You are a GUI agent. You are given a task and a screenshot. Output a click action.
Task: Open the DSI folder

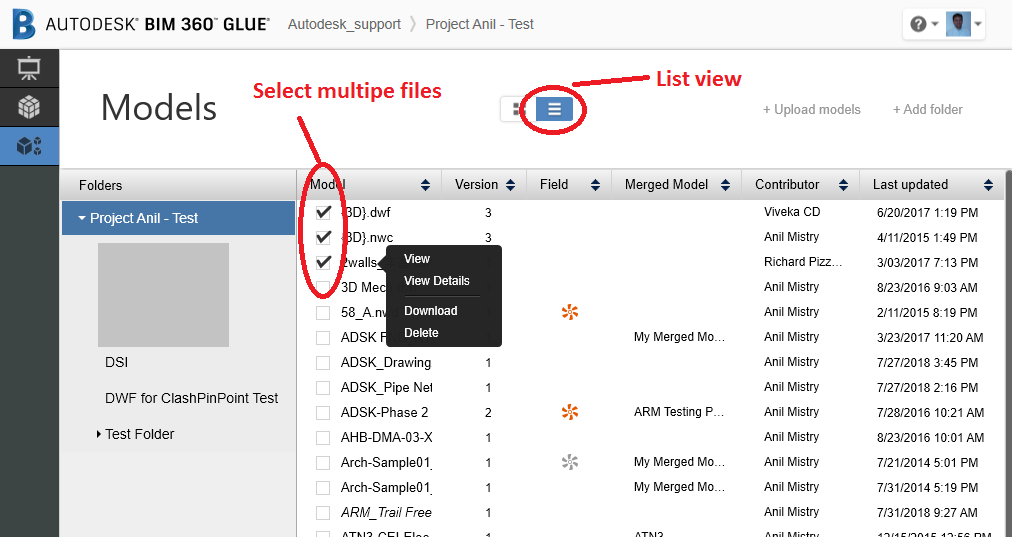click(117, 363)
